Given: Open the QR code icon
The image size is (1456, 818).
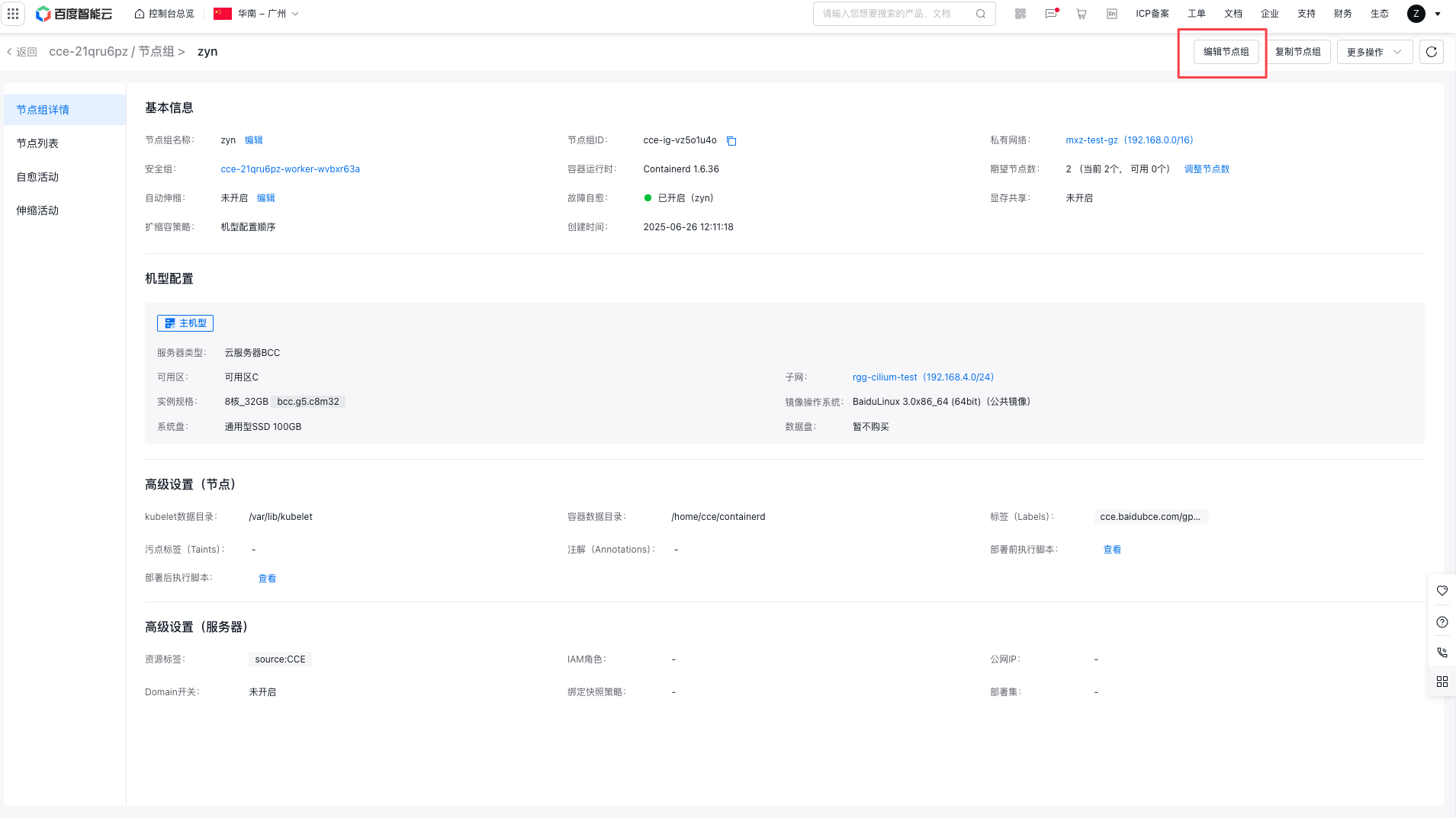Looking at the screenshot, I should (x=1020, y=14).
